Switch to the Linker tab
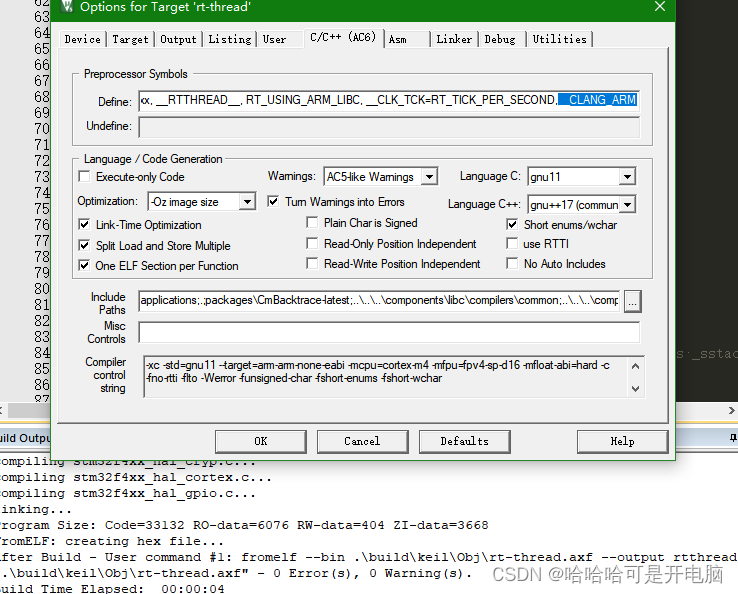Image resolution: width=738 pixels, height=594 pixels. [x=454, y=39]
